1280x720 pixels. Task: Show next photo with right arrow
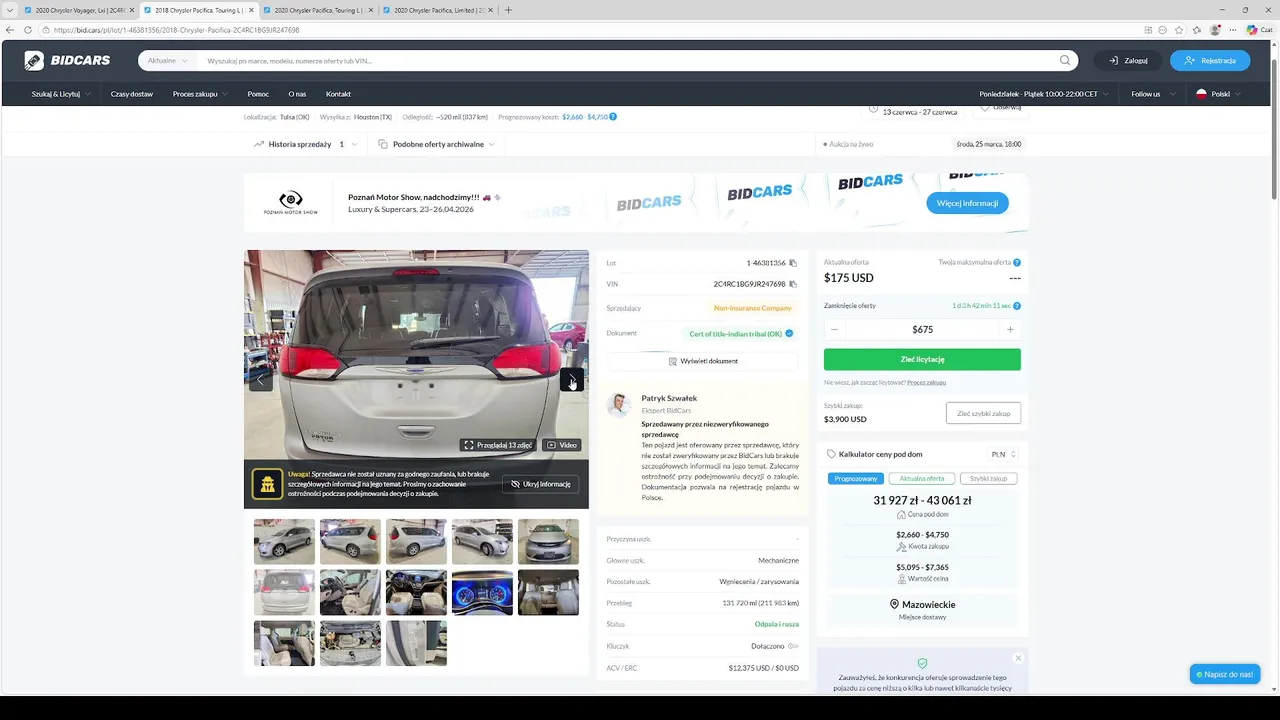point(572,380)
